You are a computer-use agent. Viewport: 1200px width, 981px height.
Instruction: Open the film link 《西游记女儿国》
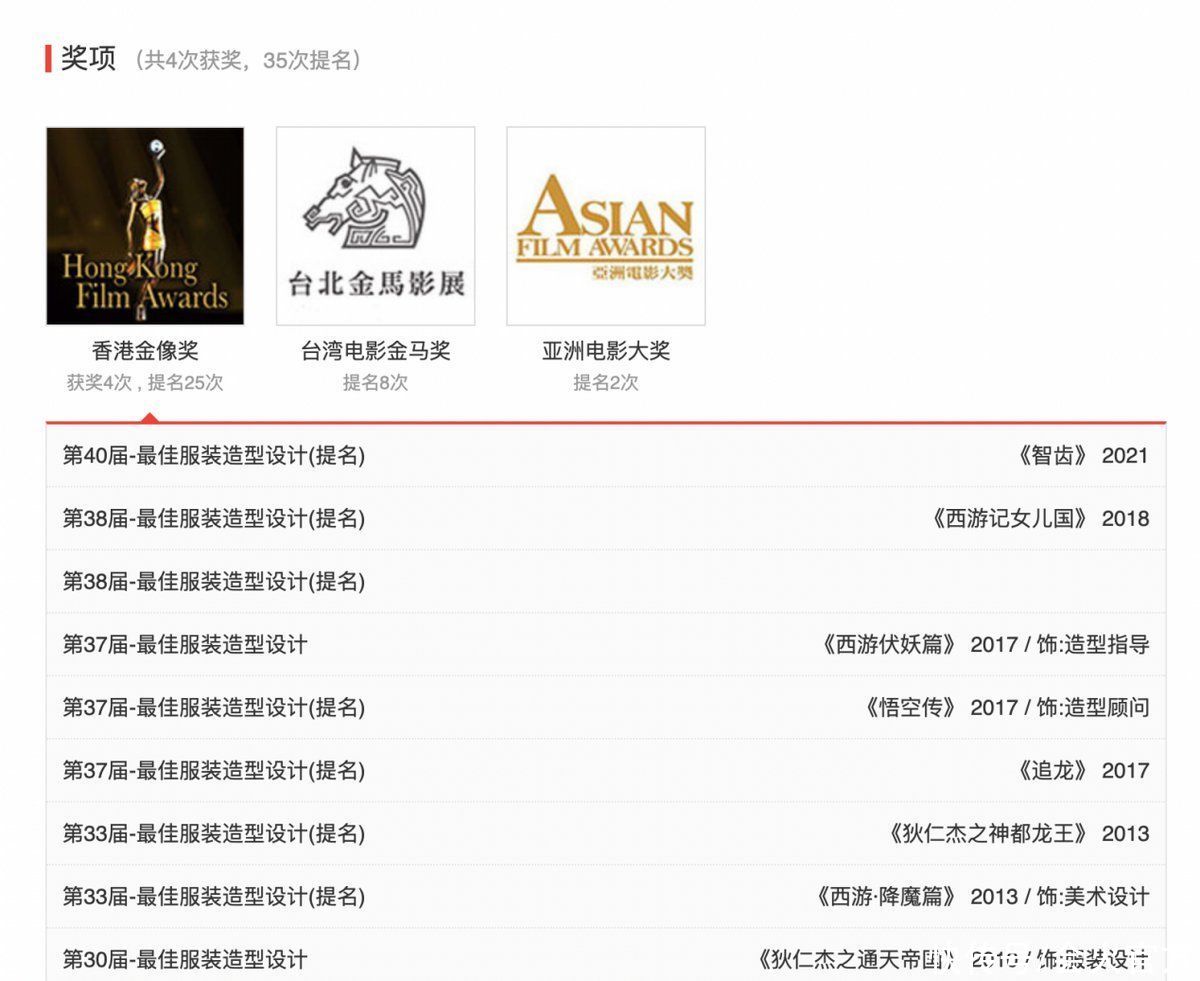1008,519
